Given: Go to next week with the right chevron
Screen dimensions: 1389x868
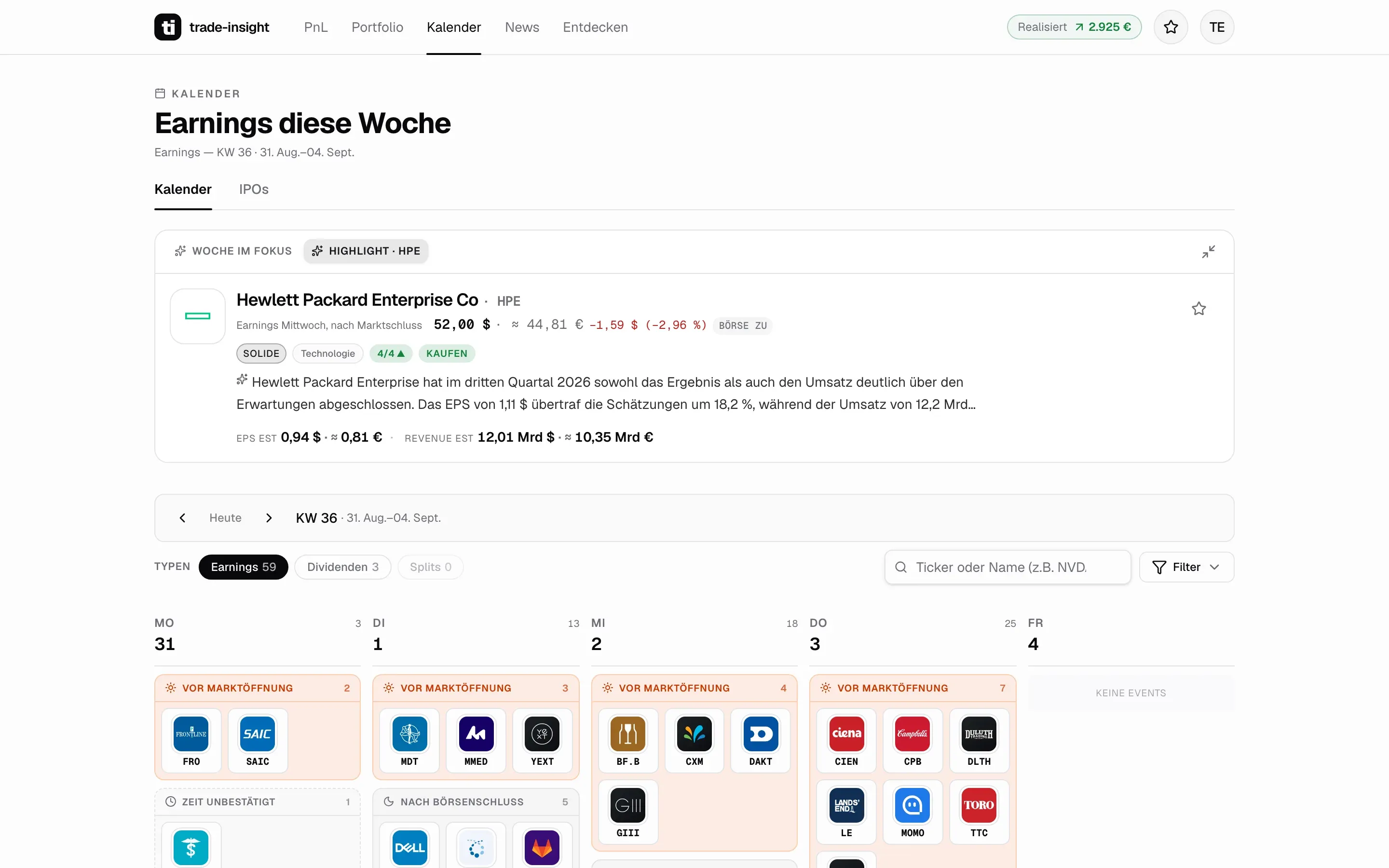Looking at the screenshot, I should (269, 518).
